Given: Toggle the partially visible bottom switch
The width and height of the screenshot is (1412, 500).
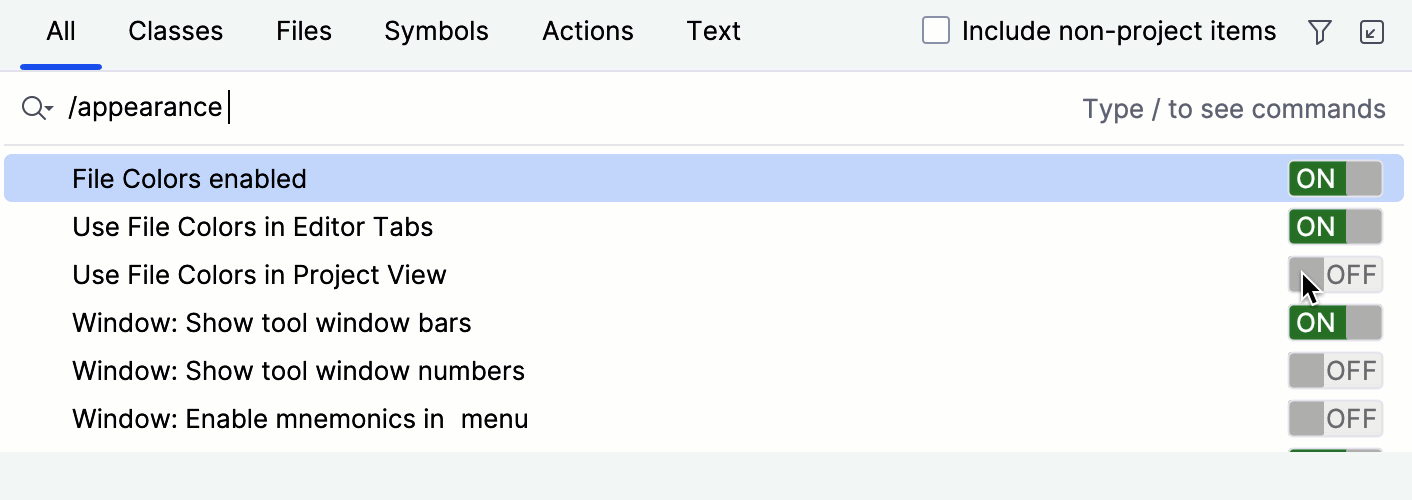Looking at the screenshot, I should click(x=1336, y=451).
